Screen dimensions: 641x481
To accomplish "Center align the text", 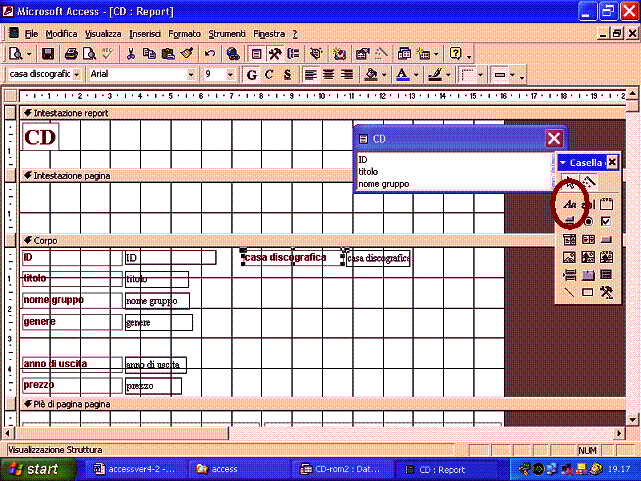I will (x=329, y=75).
